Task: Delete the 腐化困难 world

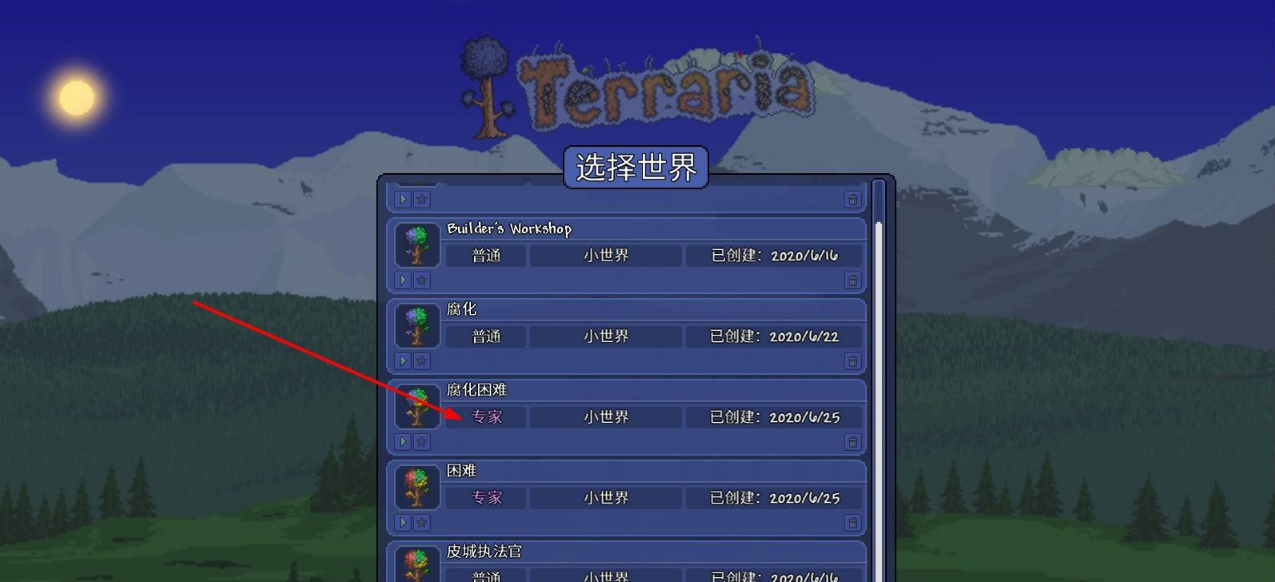Action: click(852, 442)
